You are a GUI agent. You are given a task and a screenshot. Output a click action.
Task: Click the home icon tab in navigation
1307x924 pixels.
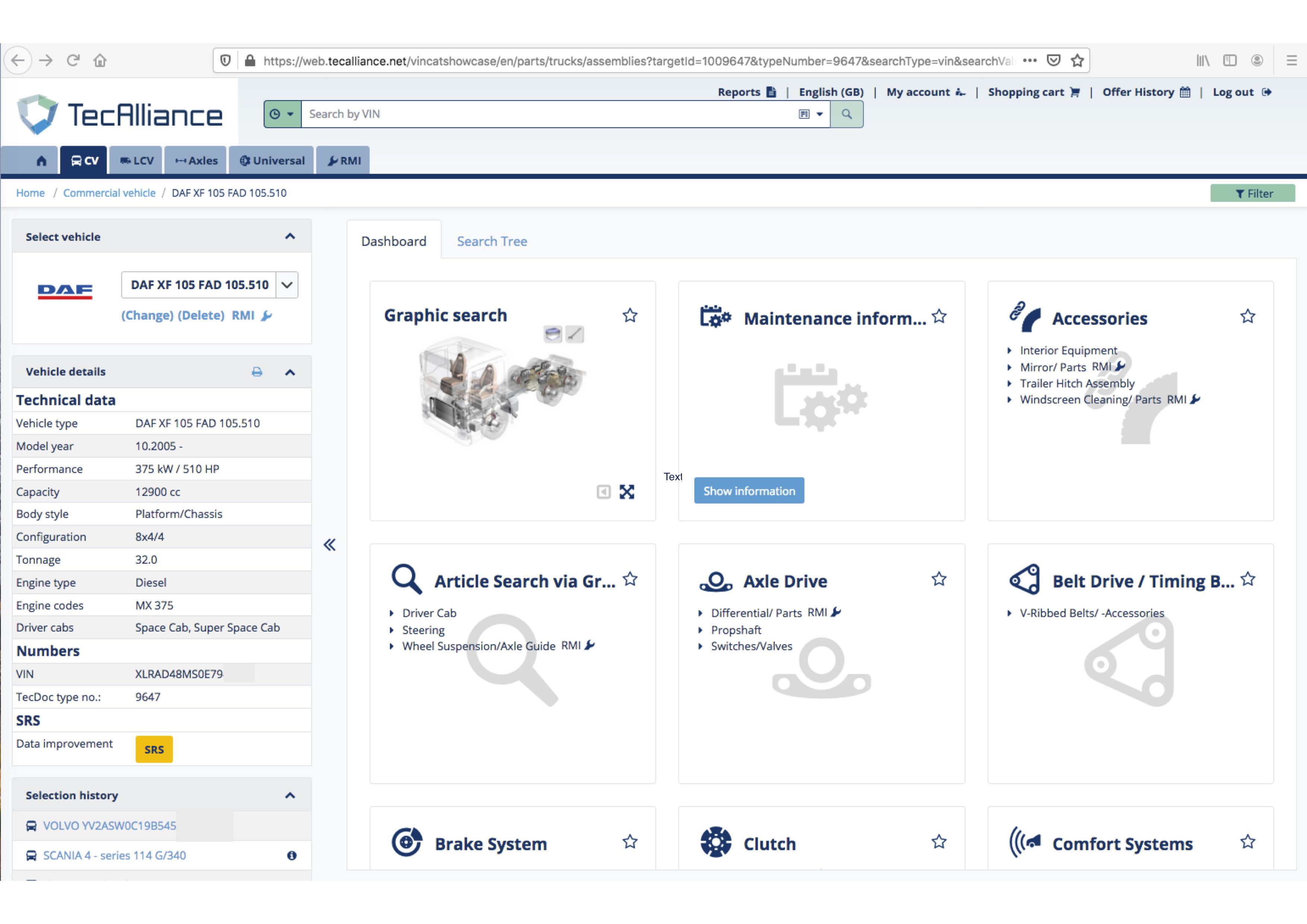tap(41, 161)
